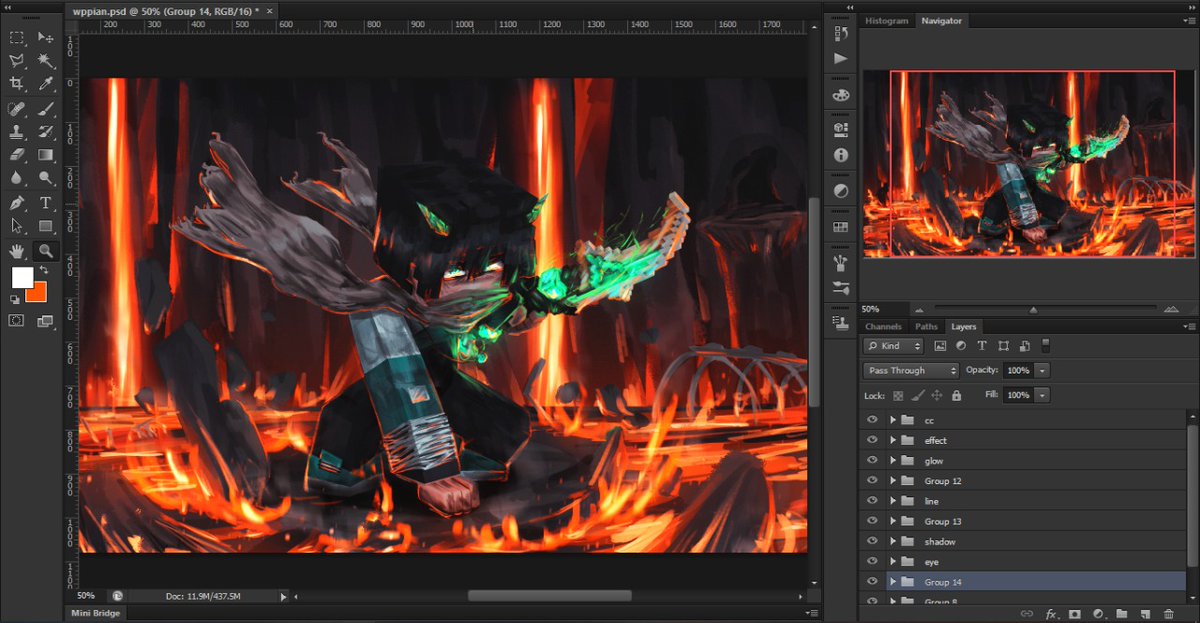Create a new layer button
This screenshot has width=1200, height=623.
coord(1145,614)
